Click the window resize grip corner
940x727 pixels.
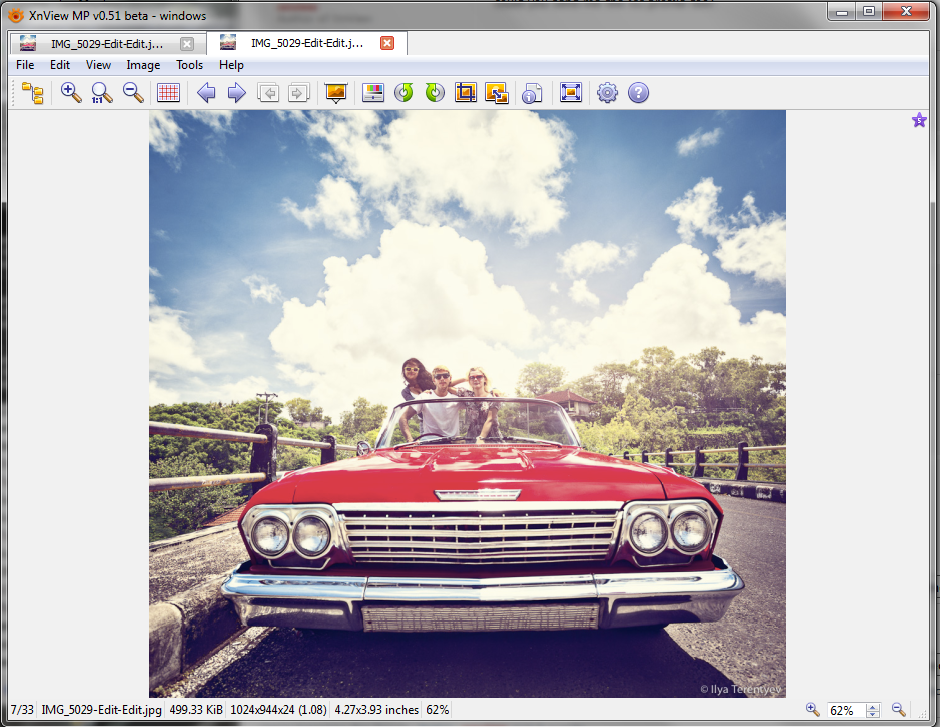tap(923, 712)
